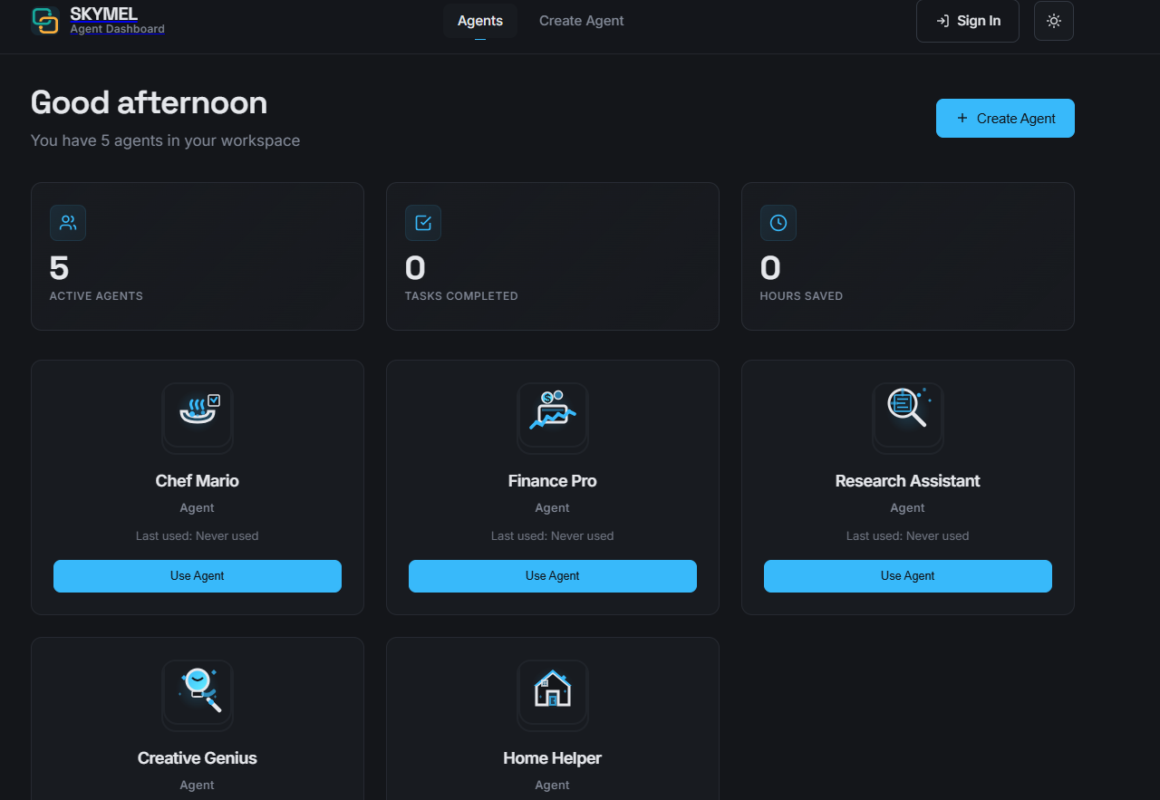Toggle the light/dark theme switcher
This screenshot has width=1160, height=800.
[x=1053, y=20]
